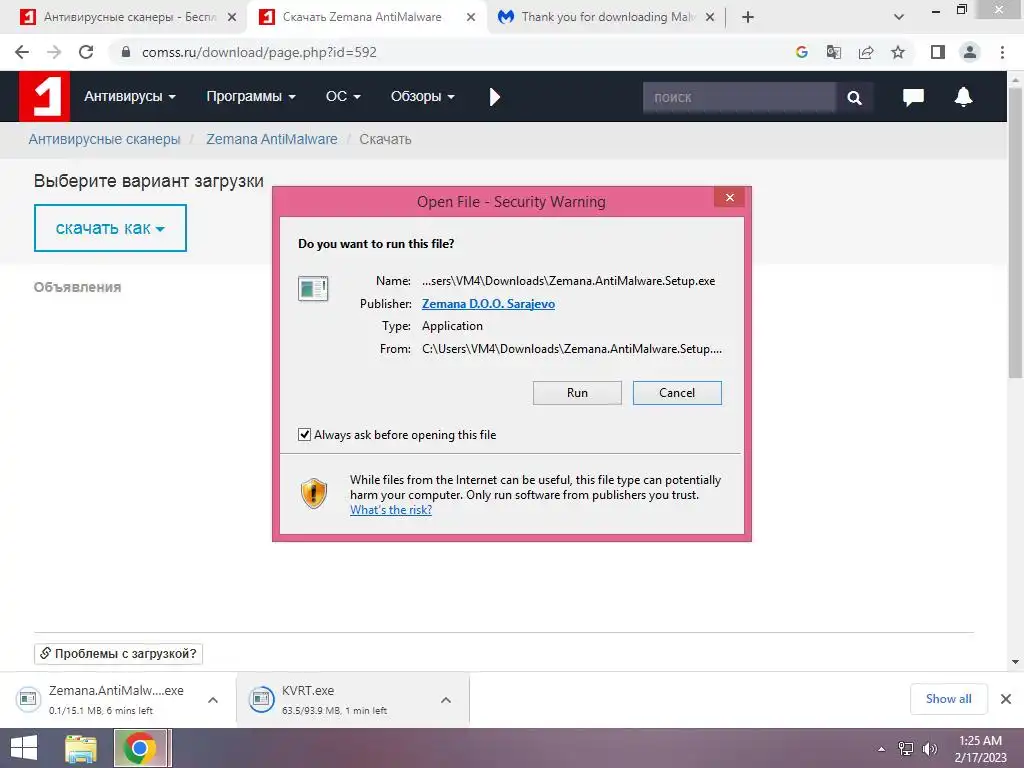Image resolution: width=1024 pixels, height=768 pixels.
Task: Click the Google icon in address bar
Action: click(x=801, y=52)
